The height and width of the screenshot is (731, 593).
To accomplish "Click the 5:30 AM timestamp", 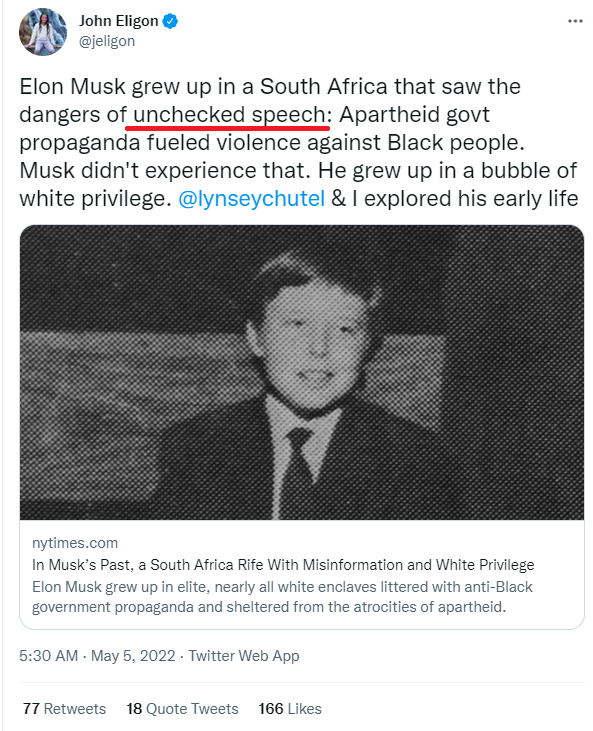I will [48, 656].
